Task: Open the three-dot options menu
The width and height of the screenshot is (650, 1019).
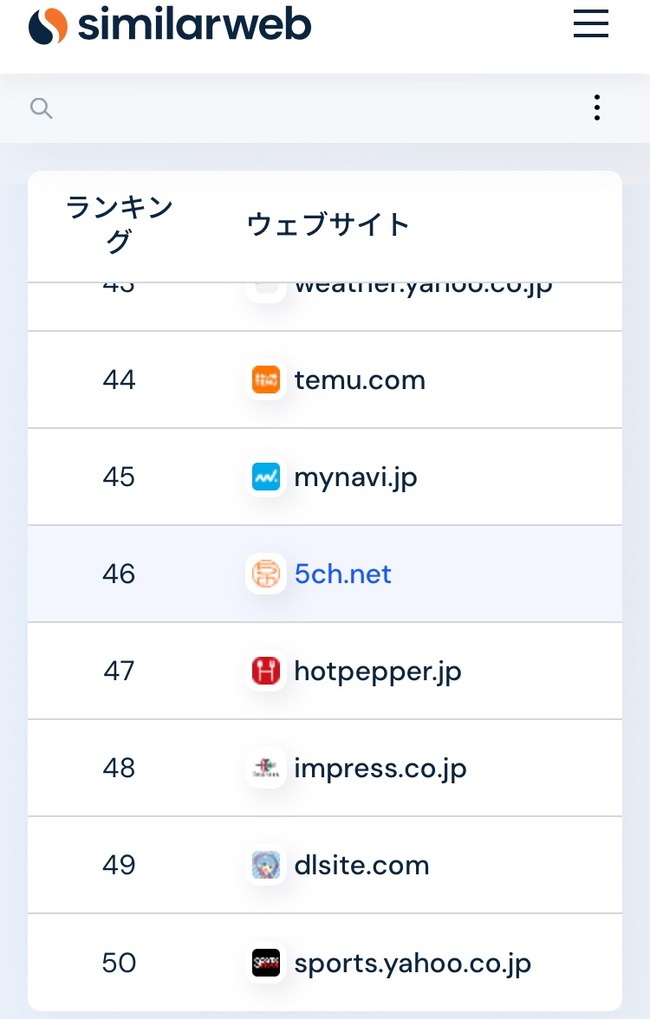Action: coord(597,107)
